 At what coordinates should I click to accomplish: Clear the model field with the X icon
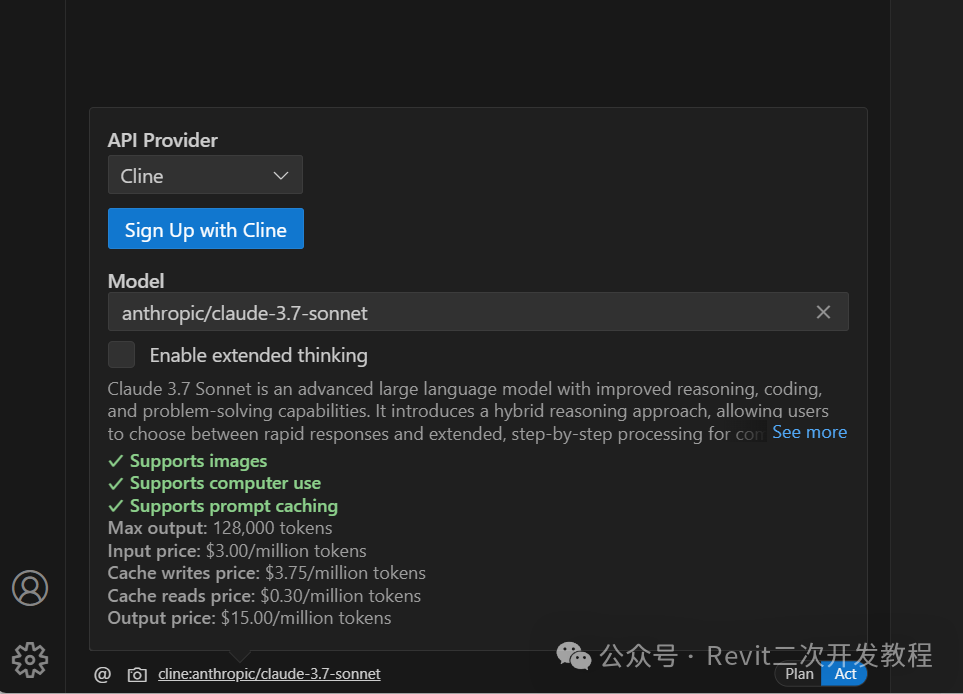tap(823, 312)
